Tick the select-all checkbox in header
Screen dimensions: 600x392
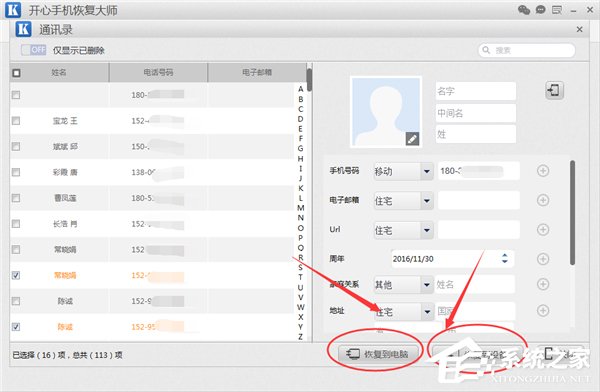[x=16, y=73]
